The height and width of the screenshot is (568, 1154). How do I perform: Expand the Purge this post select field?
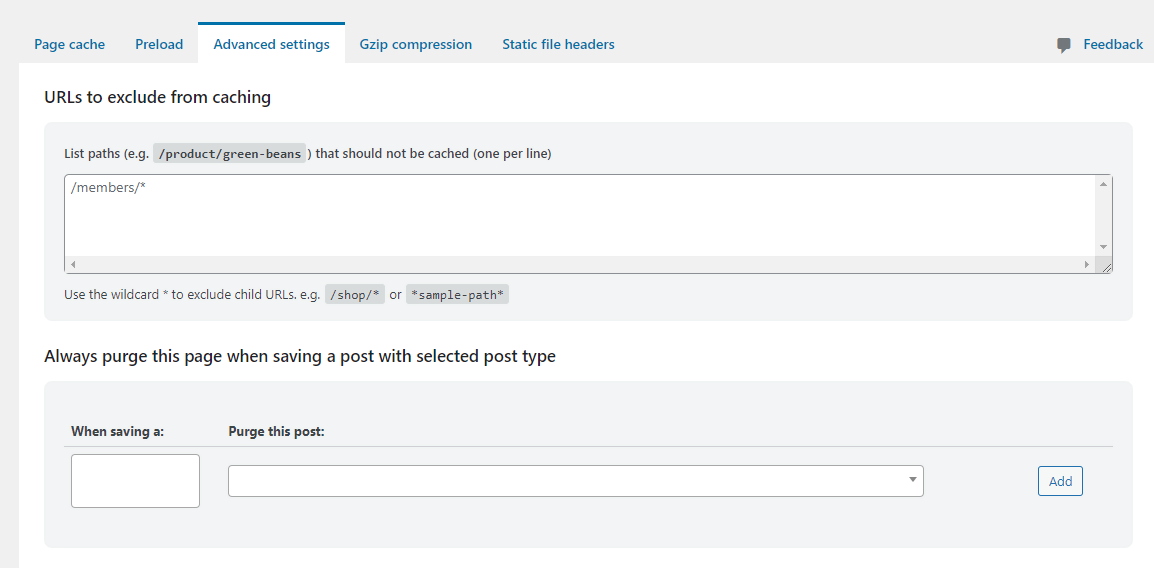575,481
